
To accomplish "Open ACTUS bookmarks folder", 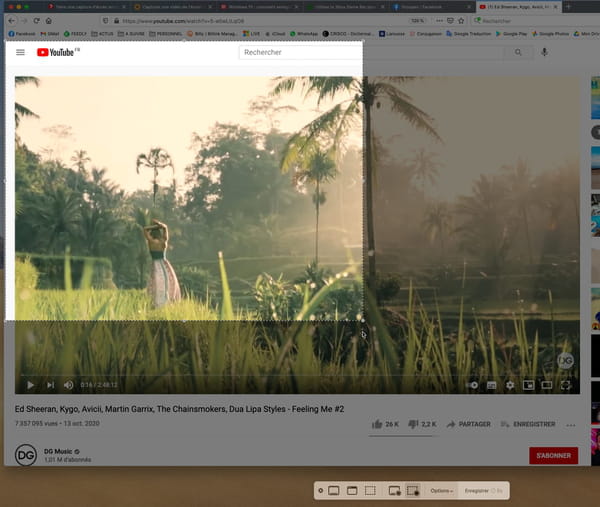I will (x=102, y=34).
